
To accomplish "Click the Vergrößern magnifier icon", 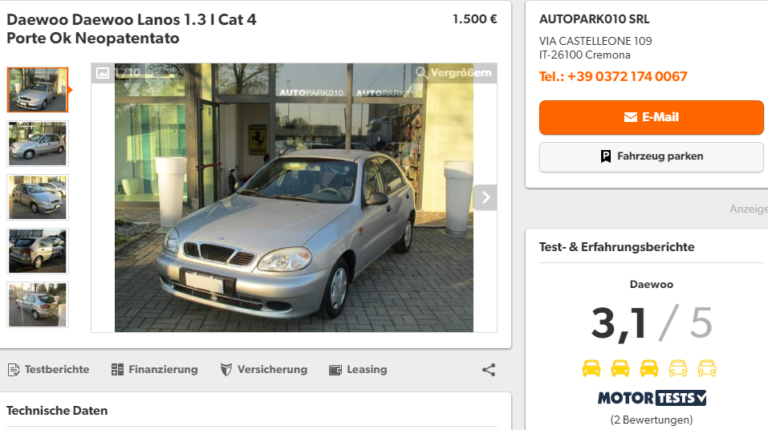I will 422,73.
